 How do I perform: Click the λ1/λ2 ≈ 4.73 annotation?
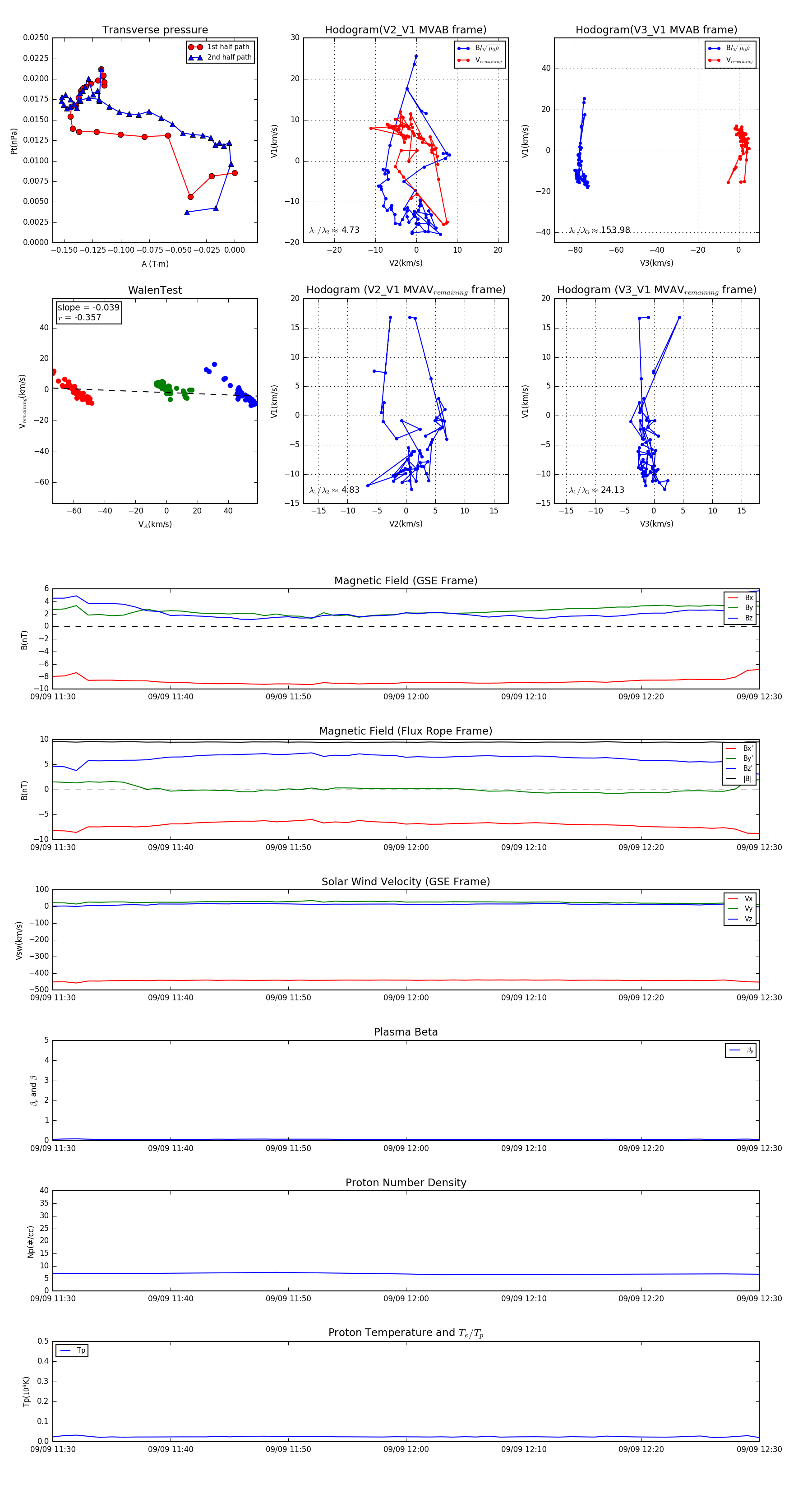pyautogui.click(x=334, y=230)
